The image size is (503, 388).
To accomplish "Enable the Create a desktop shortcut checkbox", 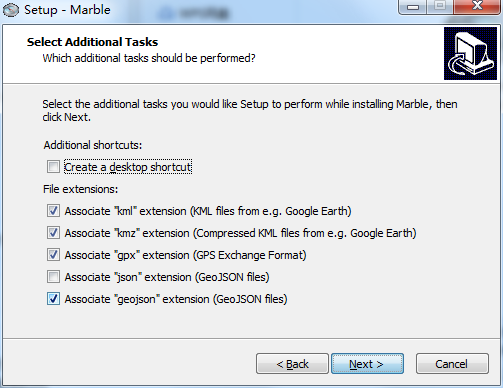I will (x=53, y=167).
